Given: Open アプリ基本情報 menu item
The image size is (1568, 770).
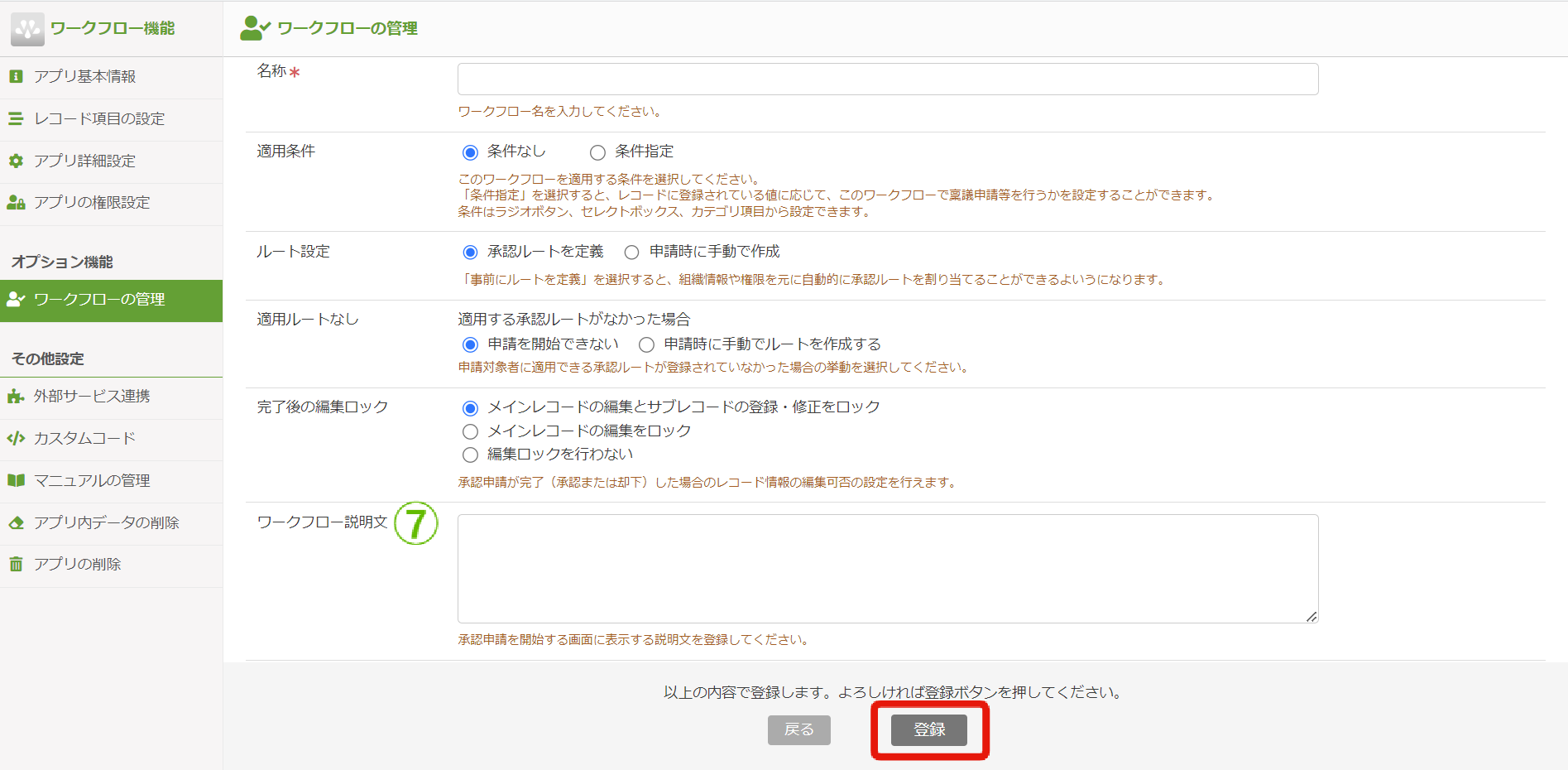Looking at the screenshot, I should click(x=111, y=76).
